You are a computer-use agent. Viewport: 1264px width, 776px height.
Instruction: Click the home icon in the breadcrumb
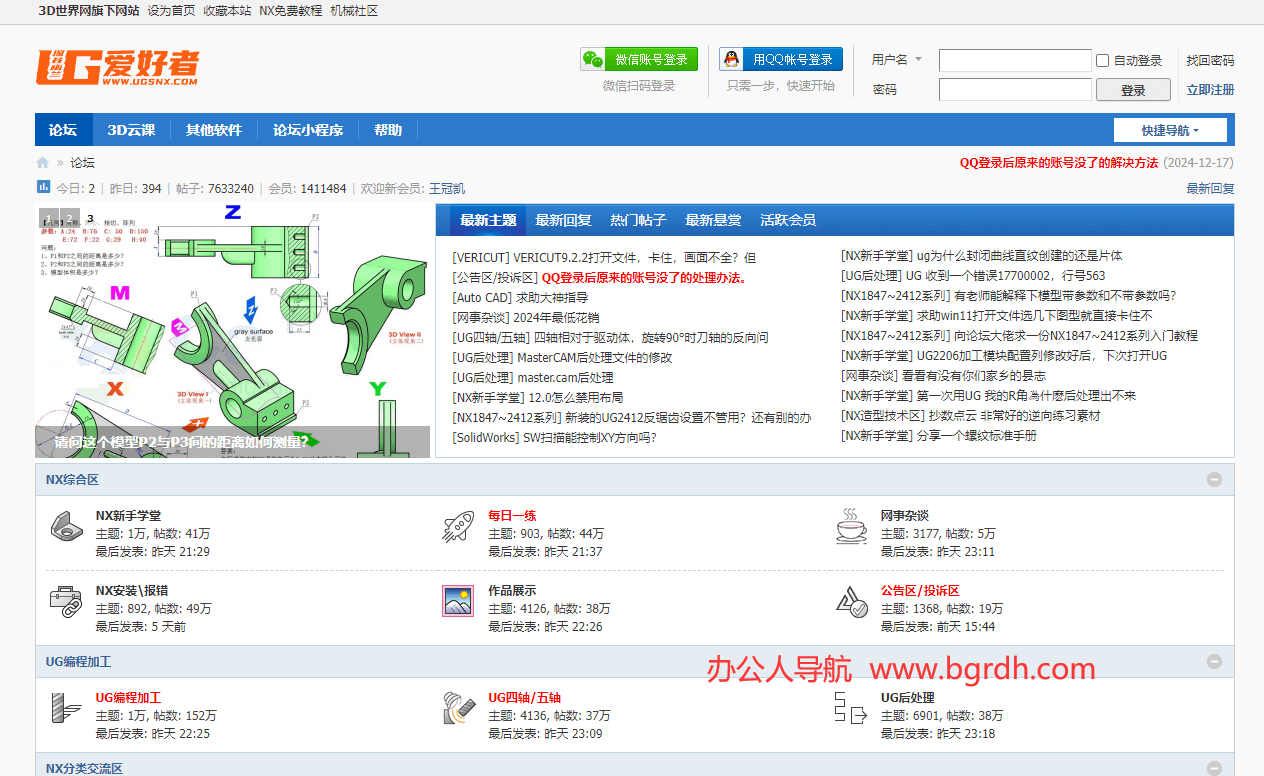pos(42,162)
